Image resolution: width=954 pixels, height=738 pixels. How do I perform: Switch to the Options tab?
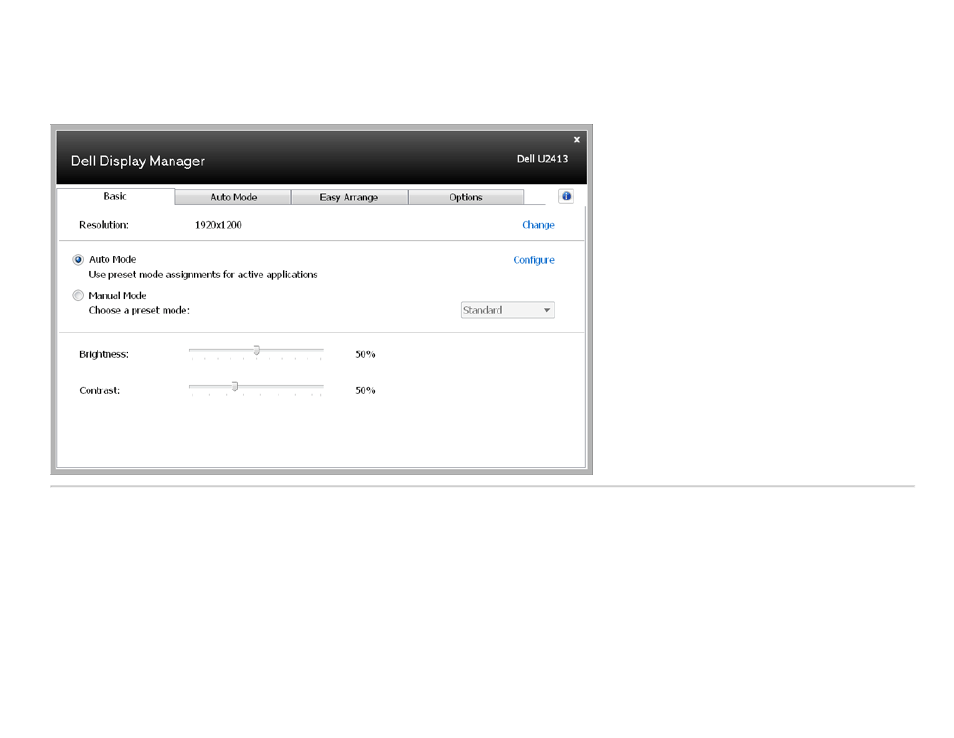point(466,197)
